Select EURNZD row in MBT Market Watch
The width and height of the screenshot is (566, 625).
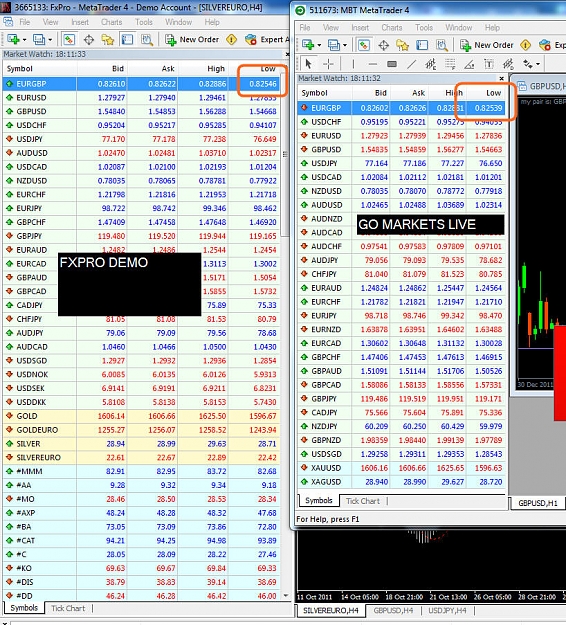click(x=401, y=329)
